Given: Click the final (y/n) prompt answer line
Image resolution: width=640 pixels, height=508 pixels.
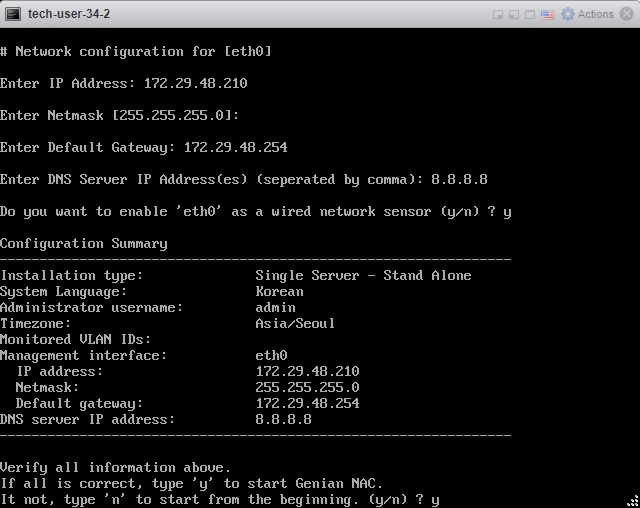Looking at the screenshot, I should (220, 499).
